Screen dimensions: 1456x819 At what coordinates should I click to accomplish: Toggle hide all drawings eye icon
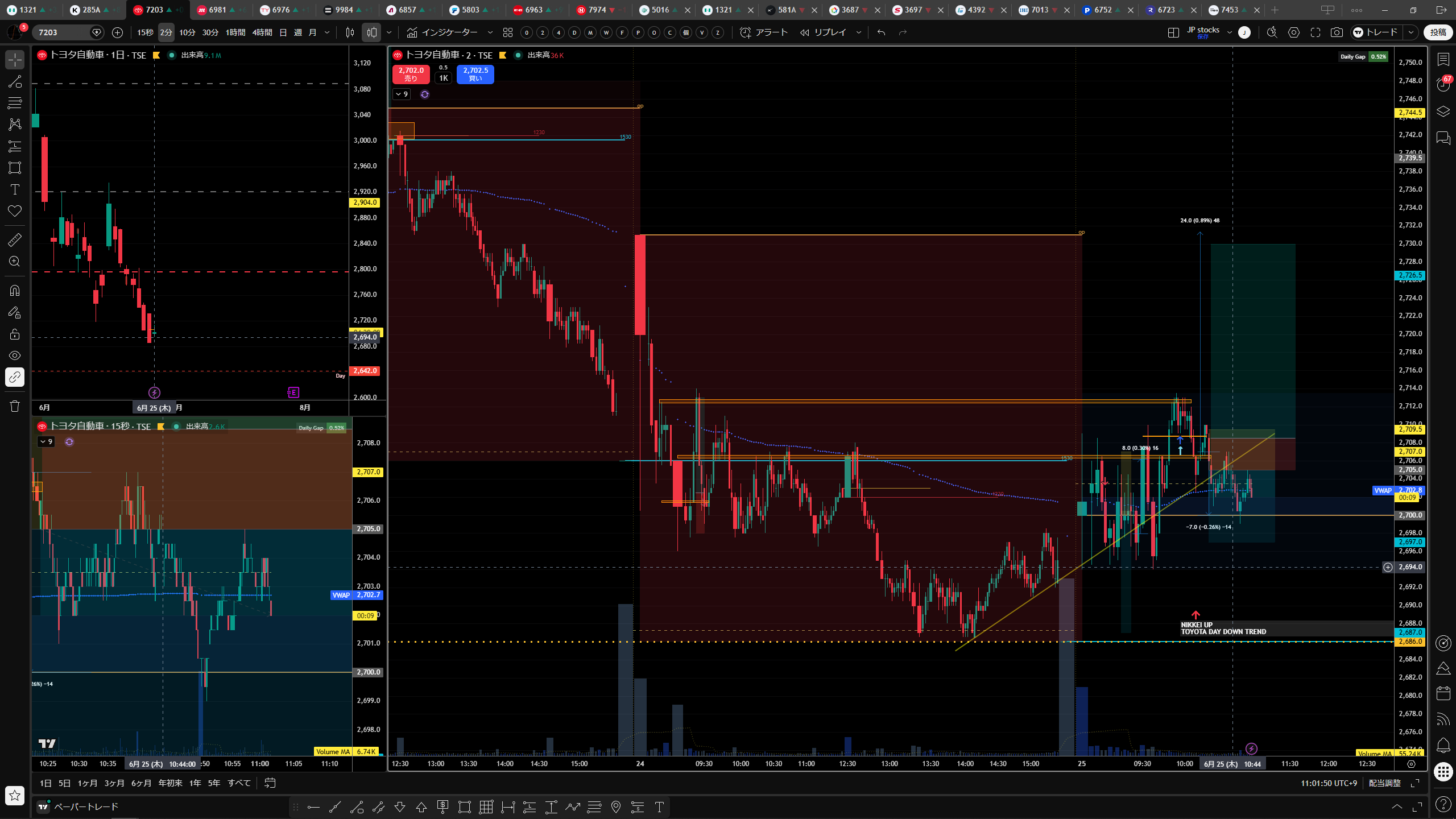(x=15, y=355)
